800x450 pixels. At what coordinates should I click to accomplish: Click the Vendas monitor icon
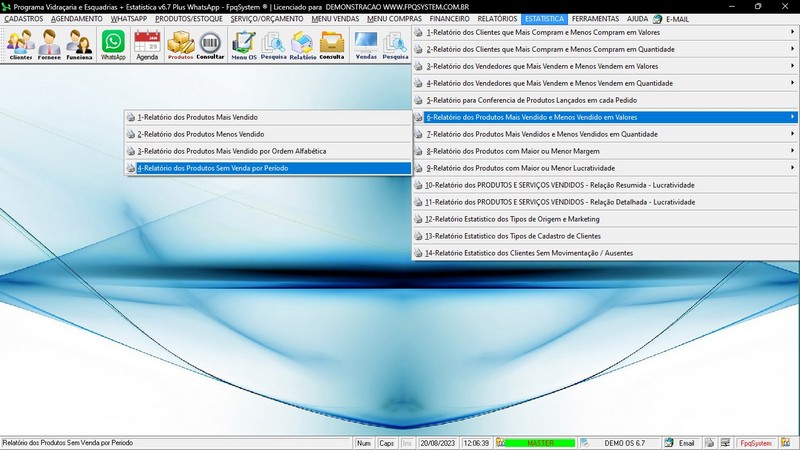tap(366, 45)
